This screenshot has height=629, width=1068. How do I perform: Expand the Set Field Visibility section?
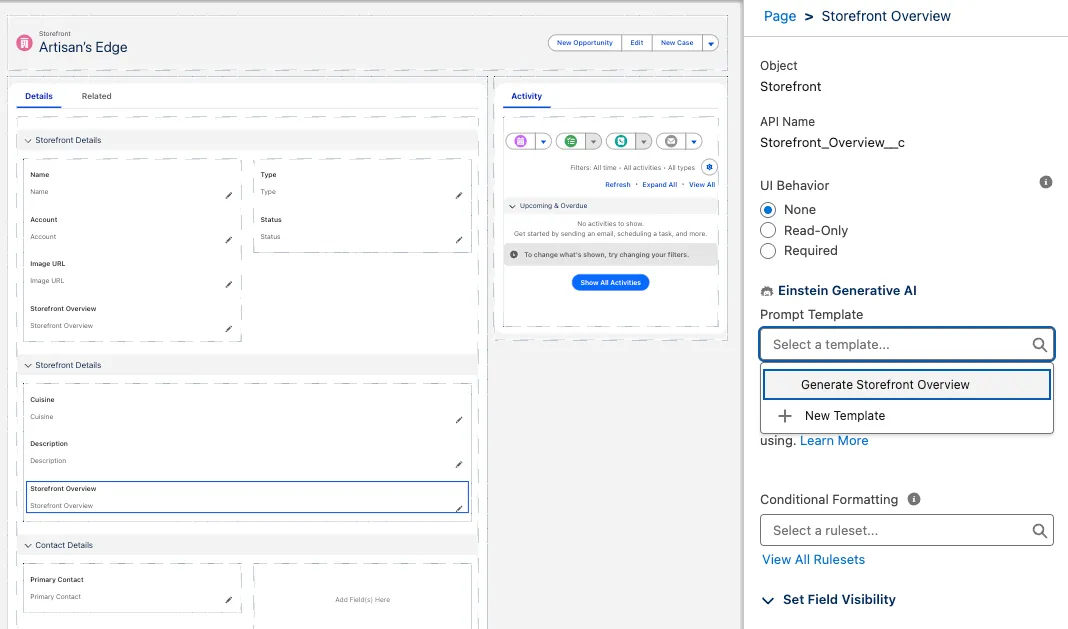coord(768,600)
